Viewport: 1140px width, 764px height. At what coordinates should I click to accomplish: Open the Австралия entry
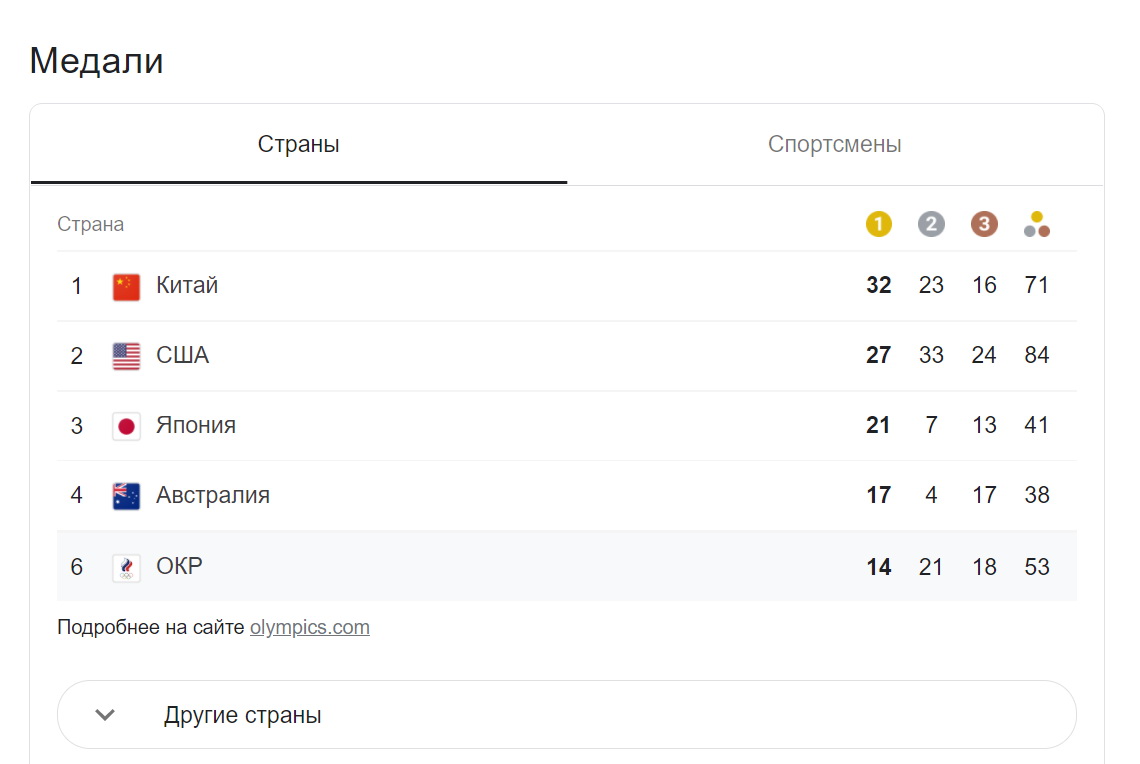(x=566, y=496)
